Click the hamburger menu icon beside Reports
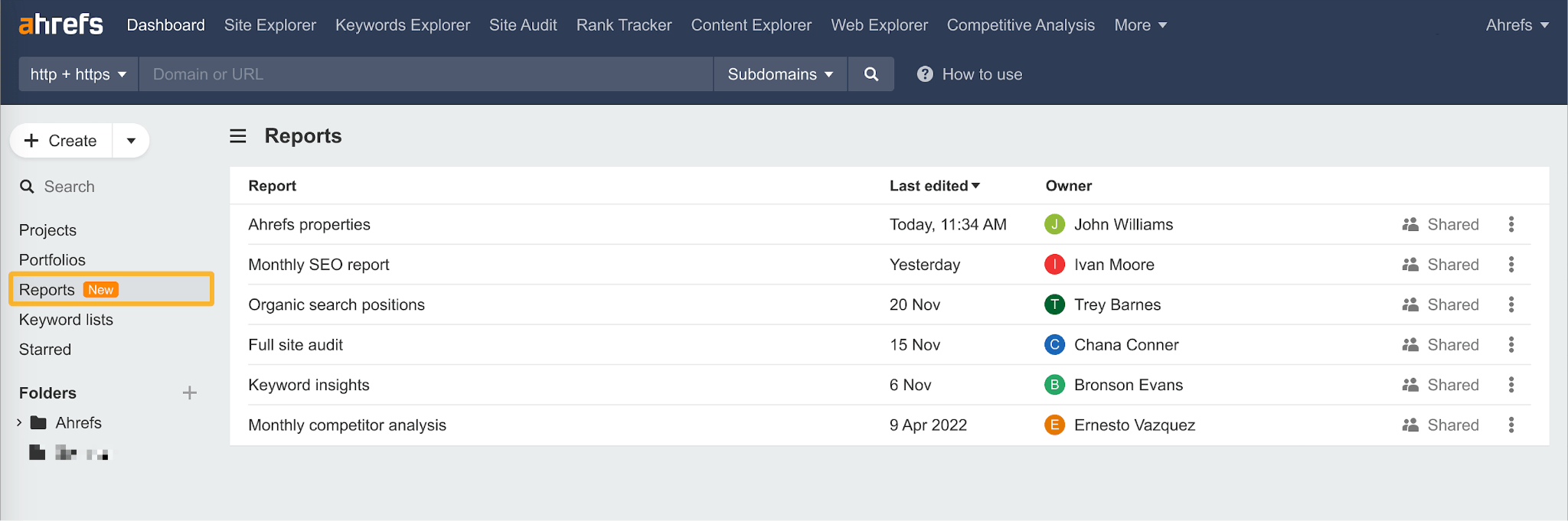Viewport: 1568px width, 521px height. (x=238, y=136)
